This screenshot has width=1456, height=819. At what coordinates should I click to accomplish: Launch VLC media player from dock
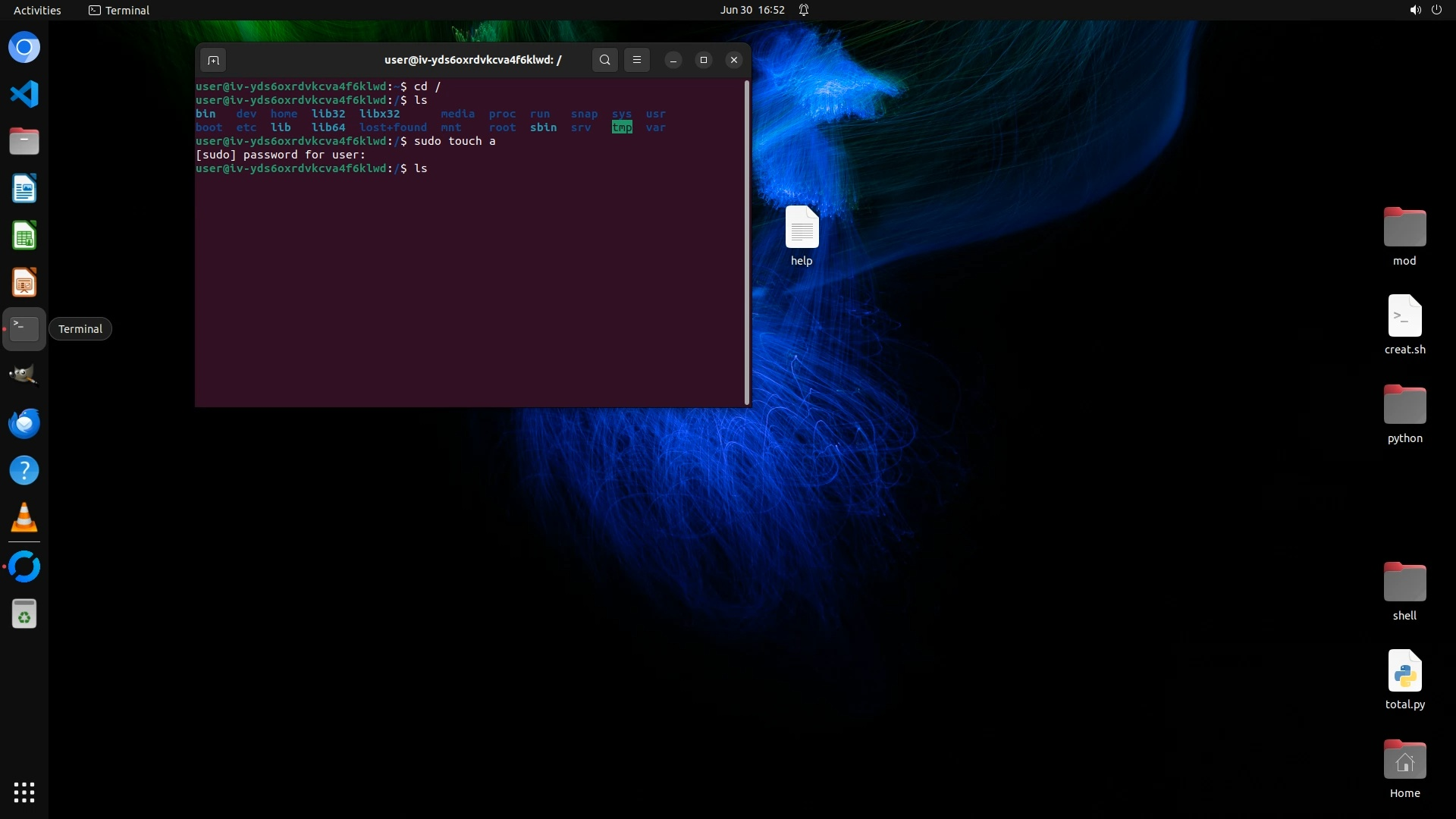pos(24,518)
